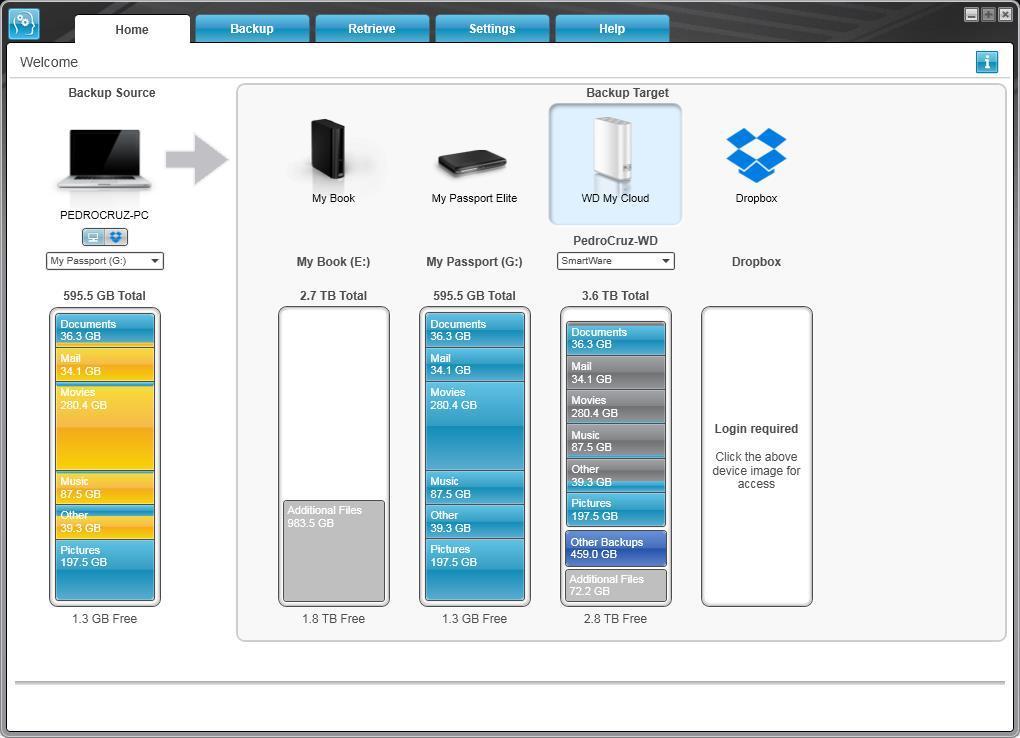Click the PEDROCRUZ-PC laptop source icon
1020x738 pixels.
(x=104, y=160)
